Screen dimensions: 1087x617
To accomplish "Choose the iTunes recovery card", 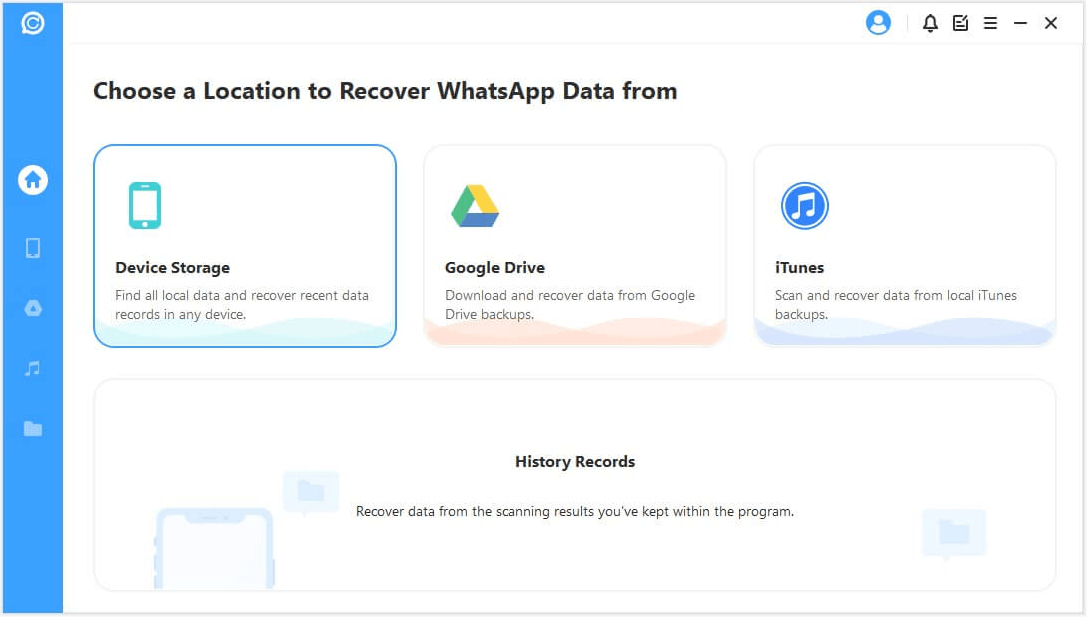I will [x=905, y=246].
